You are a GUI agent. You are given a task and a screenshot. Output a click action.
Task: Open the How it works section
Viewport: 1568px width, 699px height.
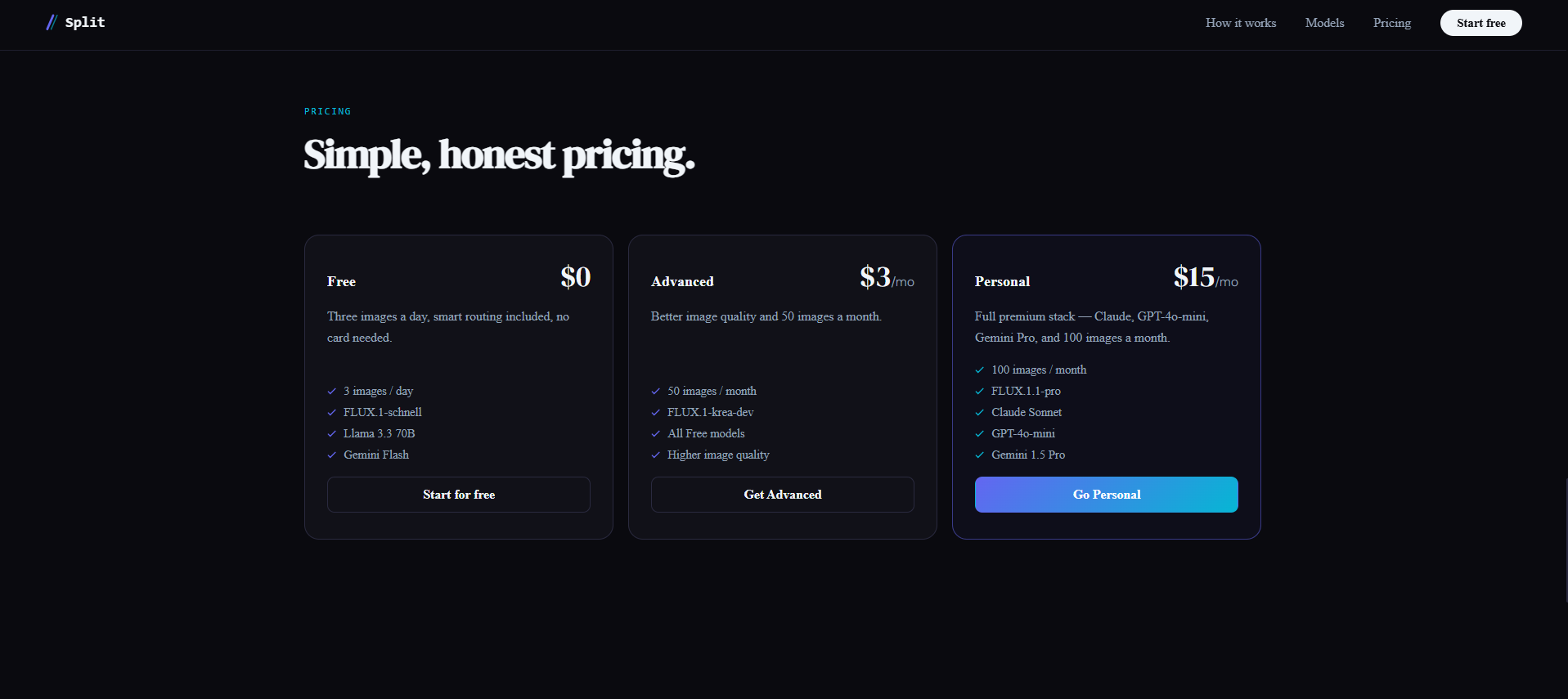click(x=1240, y=23)
